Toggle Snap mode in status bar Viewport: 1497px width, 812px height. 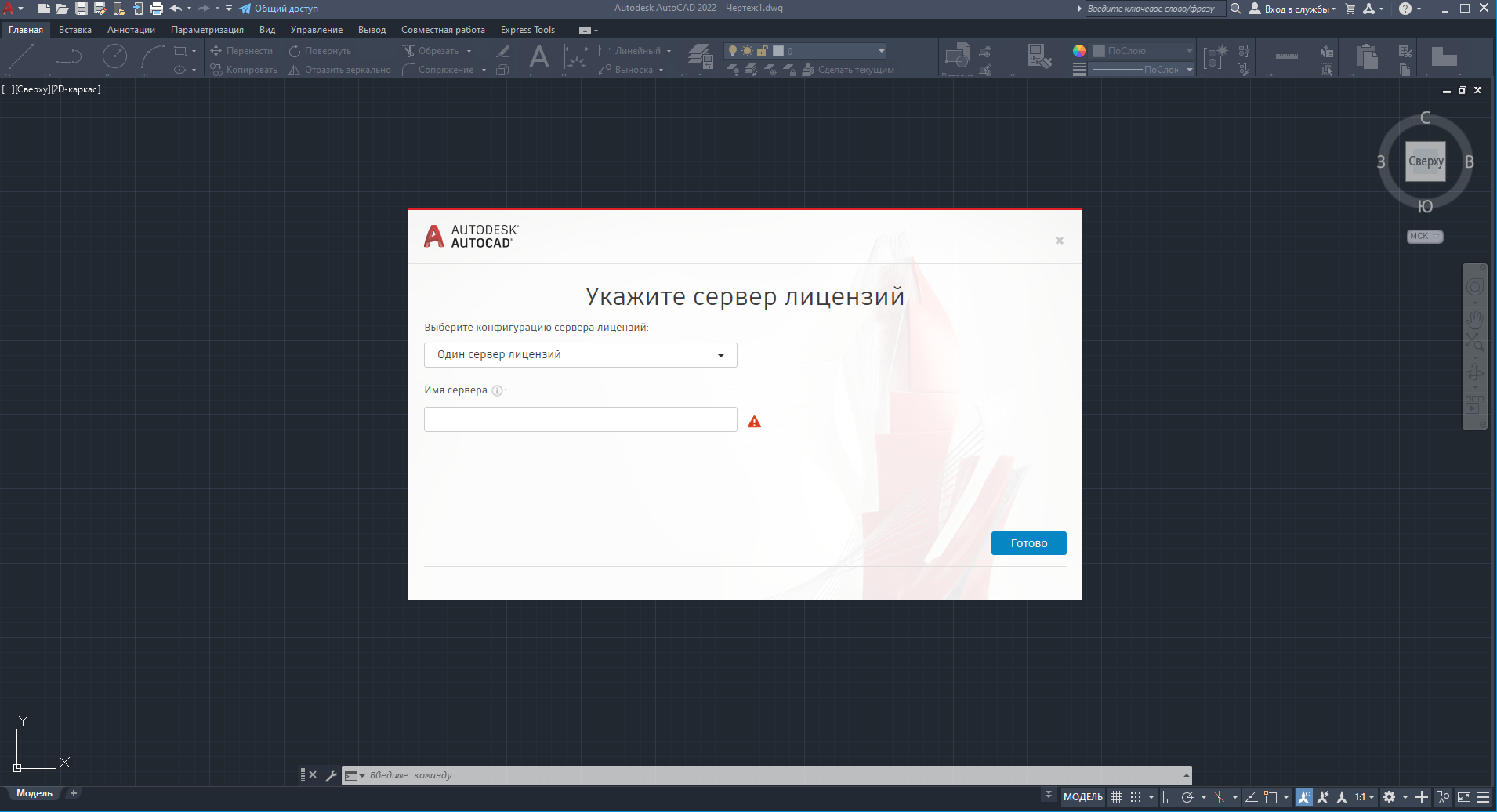tap(1136, 797)
